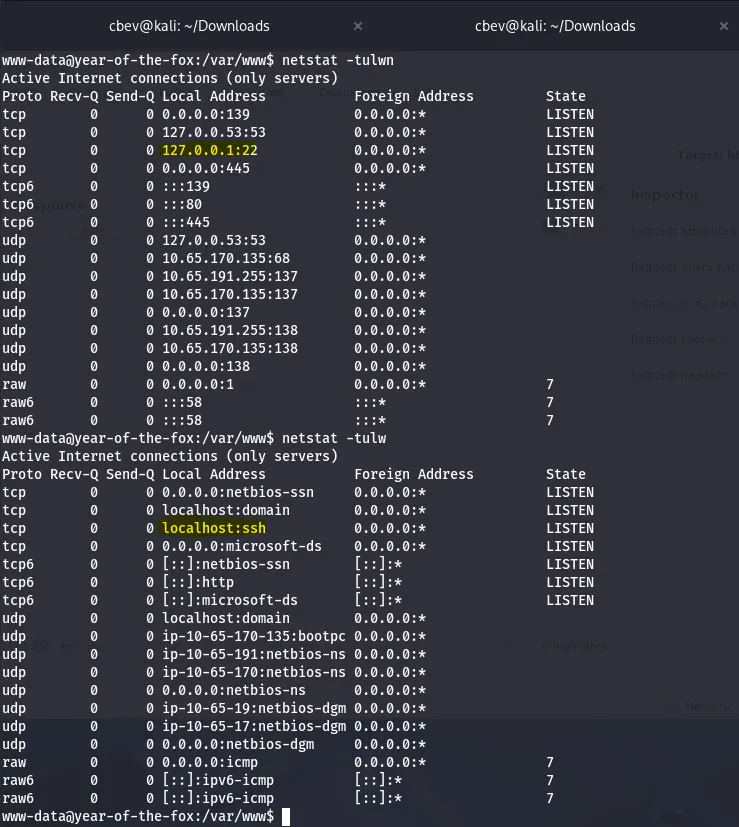Switch to the first cbev@kali terminal tab
The image size is (739, 827).
tap(189, 26)
